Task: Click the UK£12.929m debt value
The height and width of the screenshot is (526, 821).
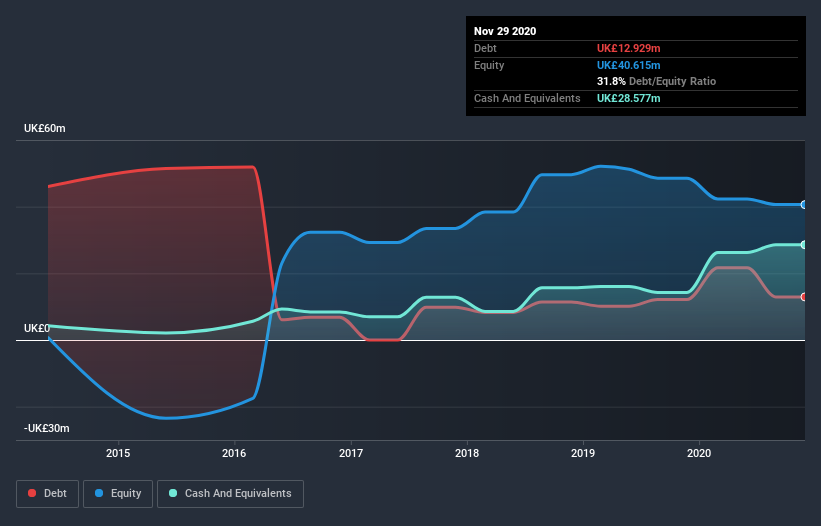Action: point(628,48)
